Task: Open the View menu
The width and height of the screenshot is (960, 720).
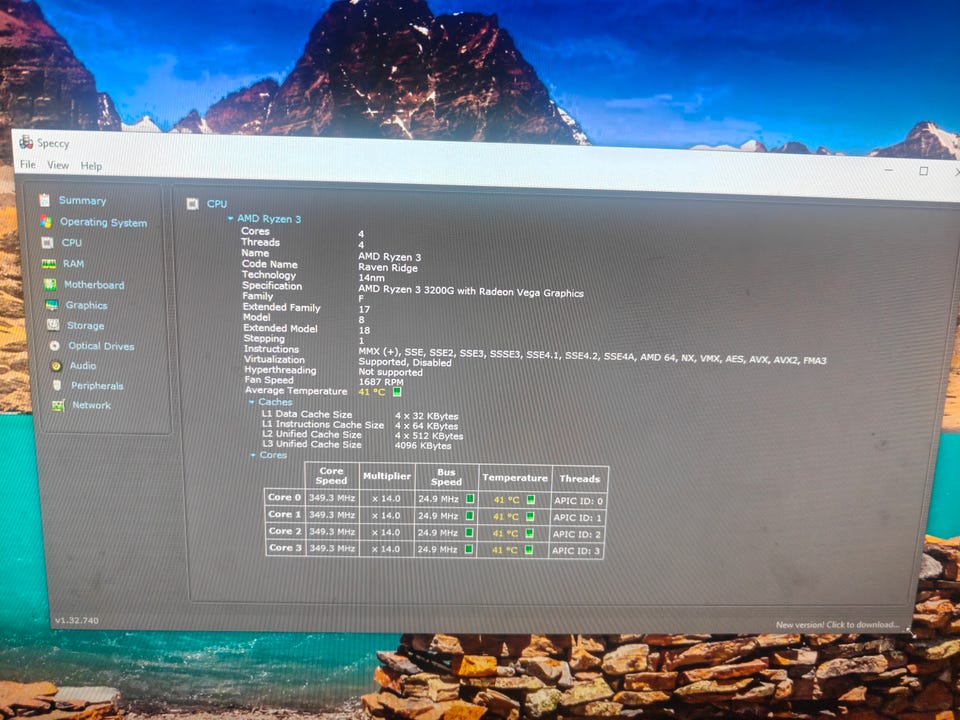Action: 58,165
